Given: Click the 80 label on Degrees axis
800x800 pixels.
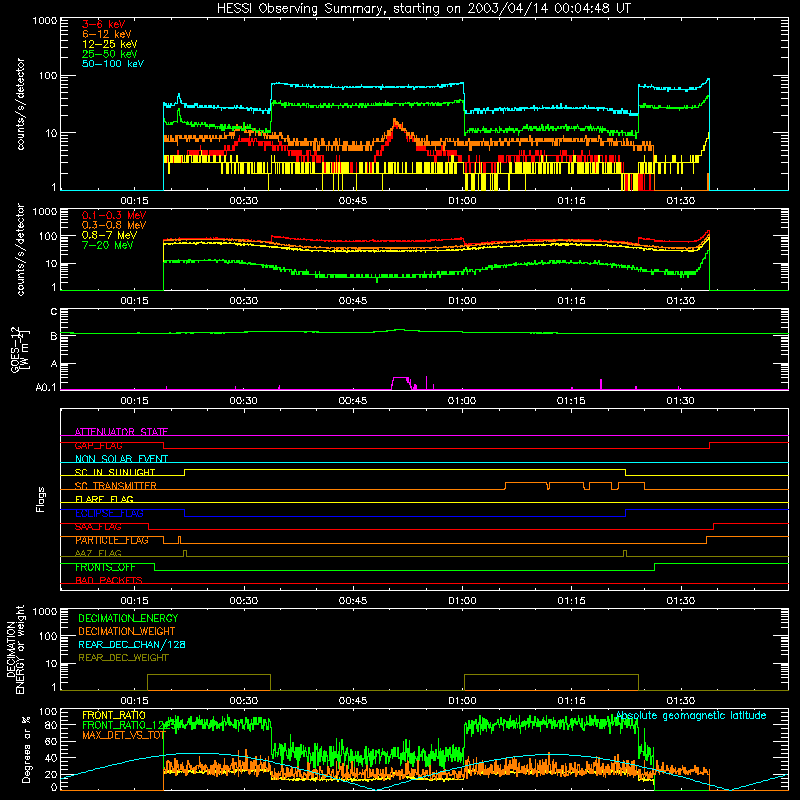Looking at the screenshot, I should pos(52,725).
